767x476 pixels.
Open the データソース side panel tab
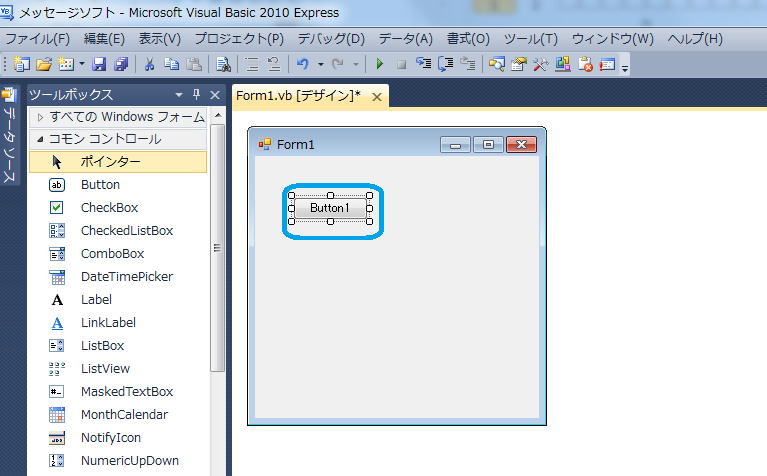point(10,136)
